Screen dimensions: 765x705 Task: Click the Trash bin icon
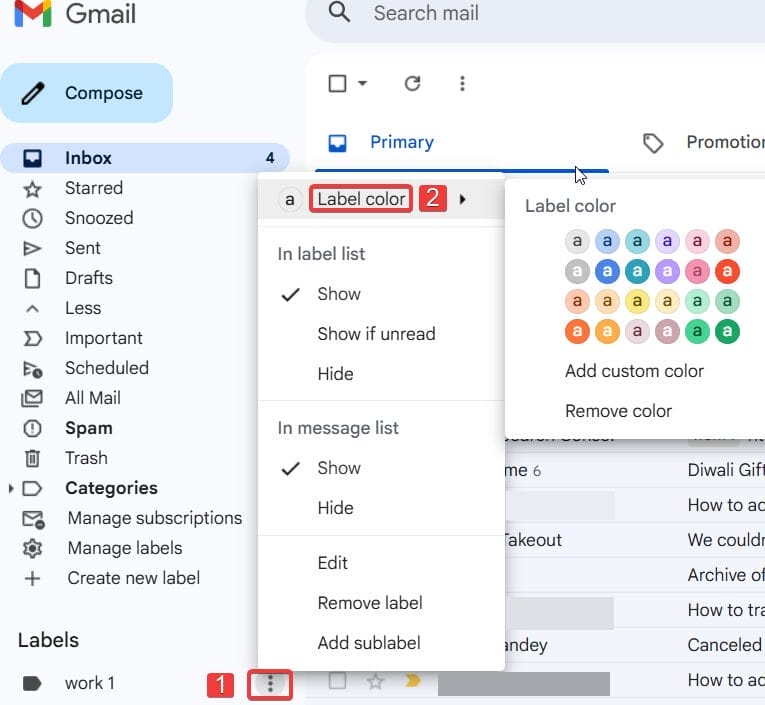(33, 458)
